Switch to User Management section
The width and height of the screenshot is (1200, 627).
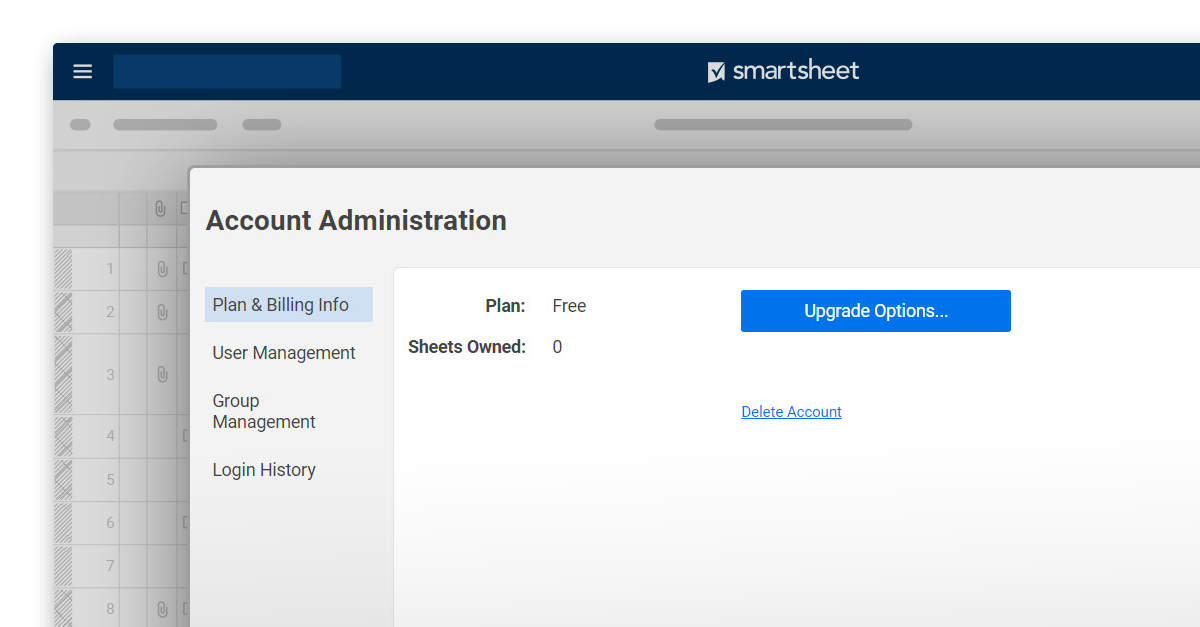coord(284,353)
